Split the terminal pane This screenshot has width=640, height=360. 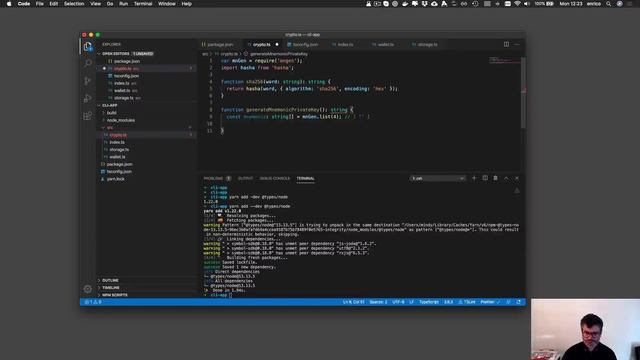[485, 178]
